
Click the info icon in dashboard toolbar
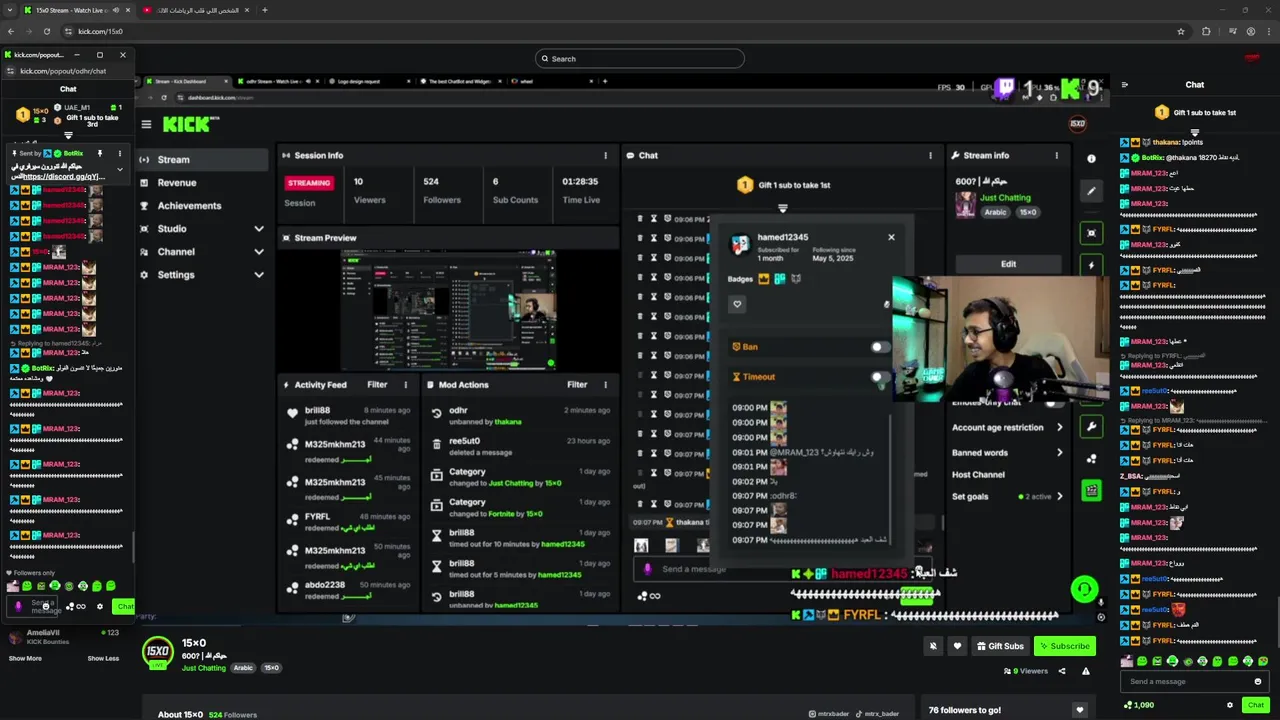click(x=1091, y=159)
